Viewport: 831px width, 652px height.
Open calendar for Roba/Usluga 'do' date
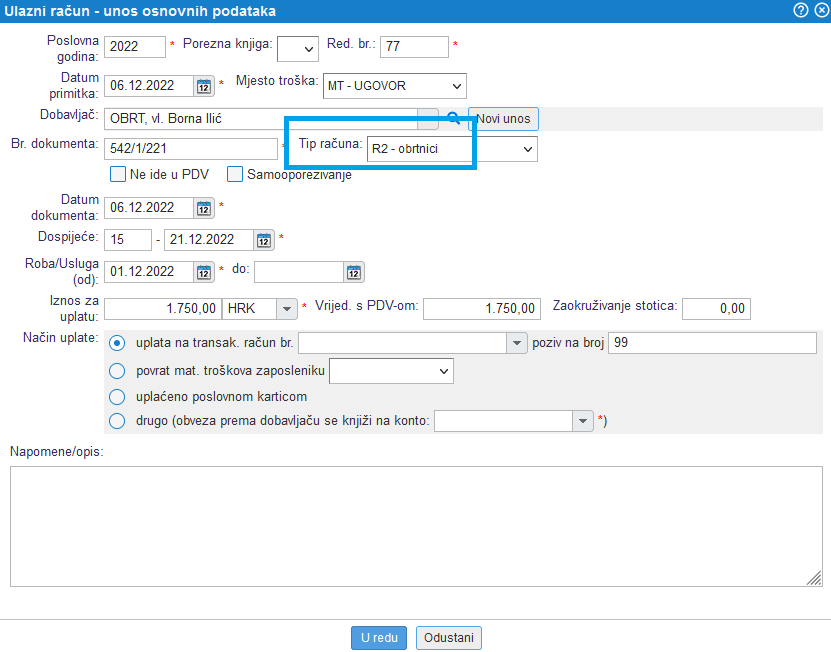tap(354, 272)
